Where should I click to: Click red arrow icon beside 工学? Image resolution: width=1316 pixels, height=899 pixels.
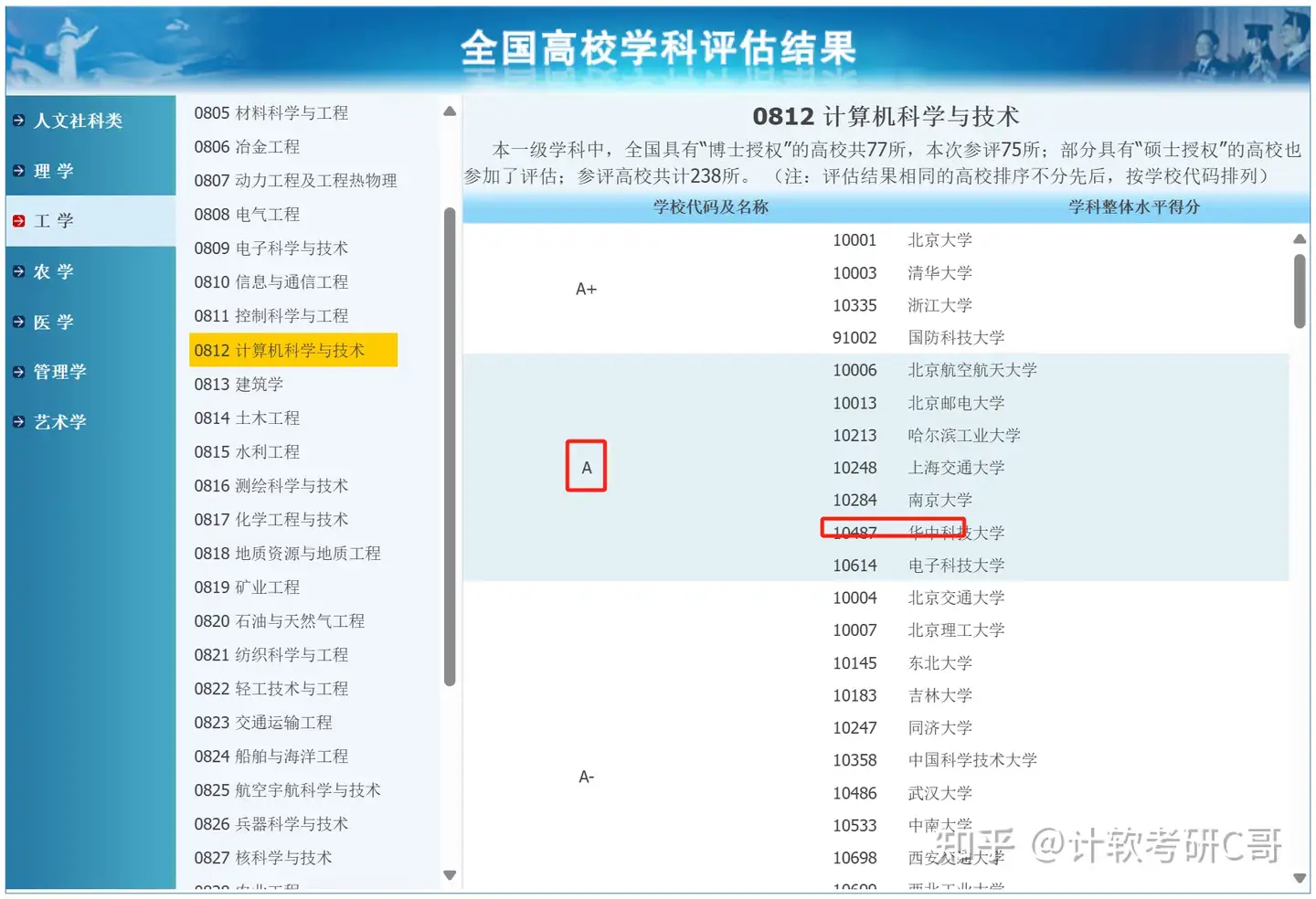[x=18, y=221]
